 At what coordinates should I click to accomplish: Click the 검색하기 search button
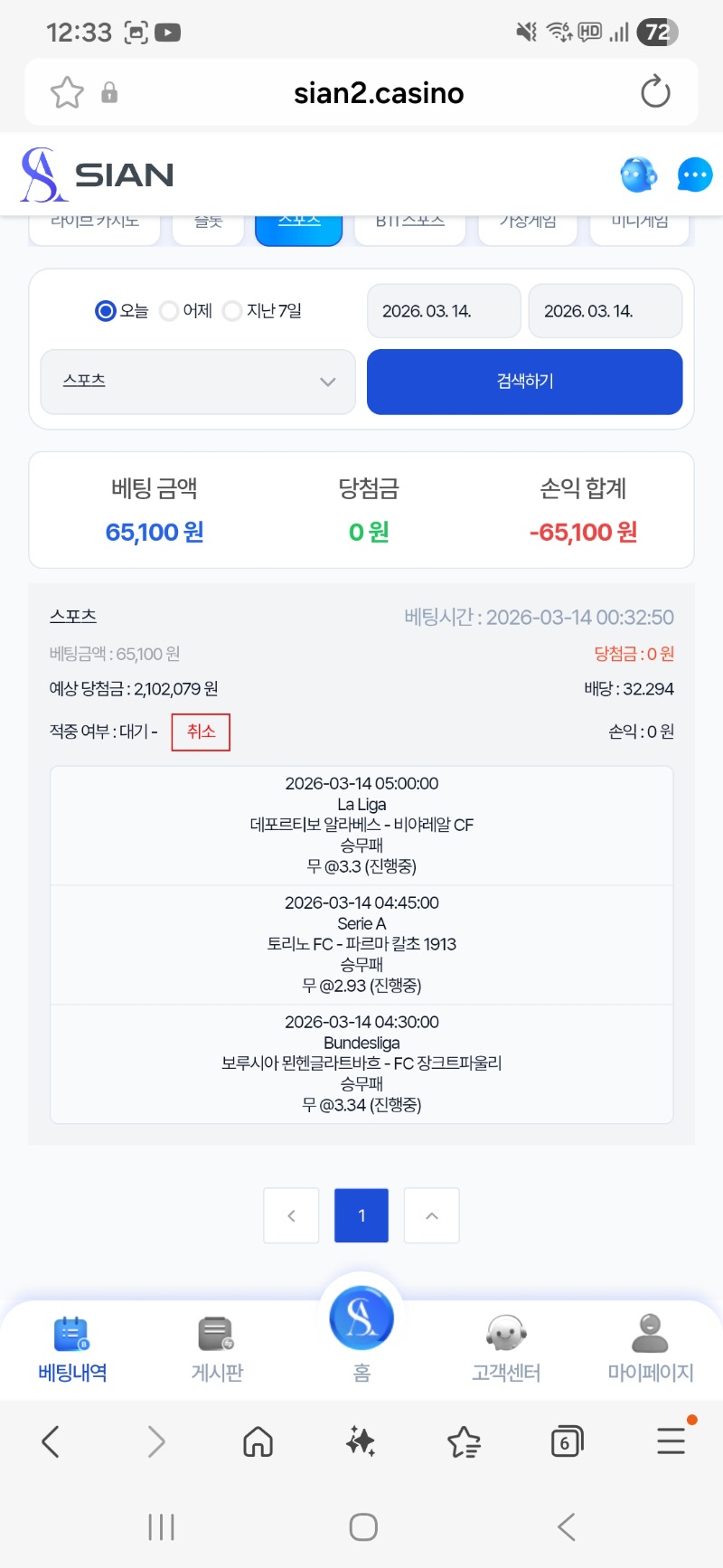pos(524,382)
